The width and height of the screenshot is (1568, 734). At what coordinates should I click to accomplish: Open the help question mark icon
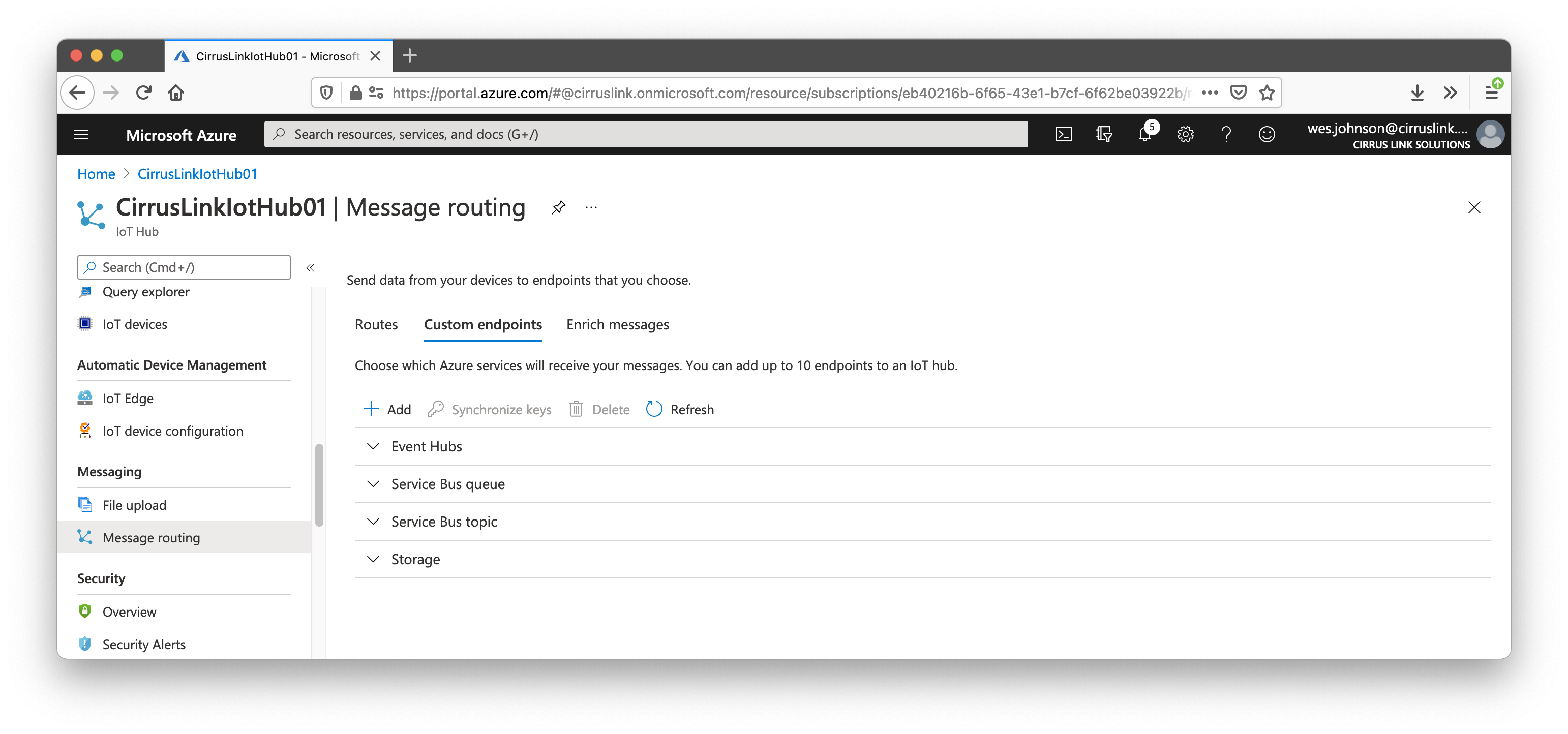tap(1226, 135)
